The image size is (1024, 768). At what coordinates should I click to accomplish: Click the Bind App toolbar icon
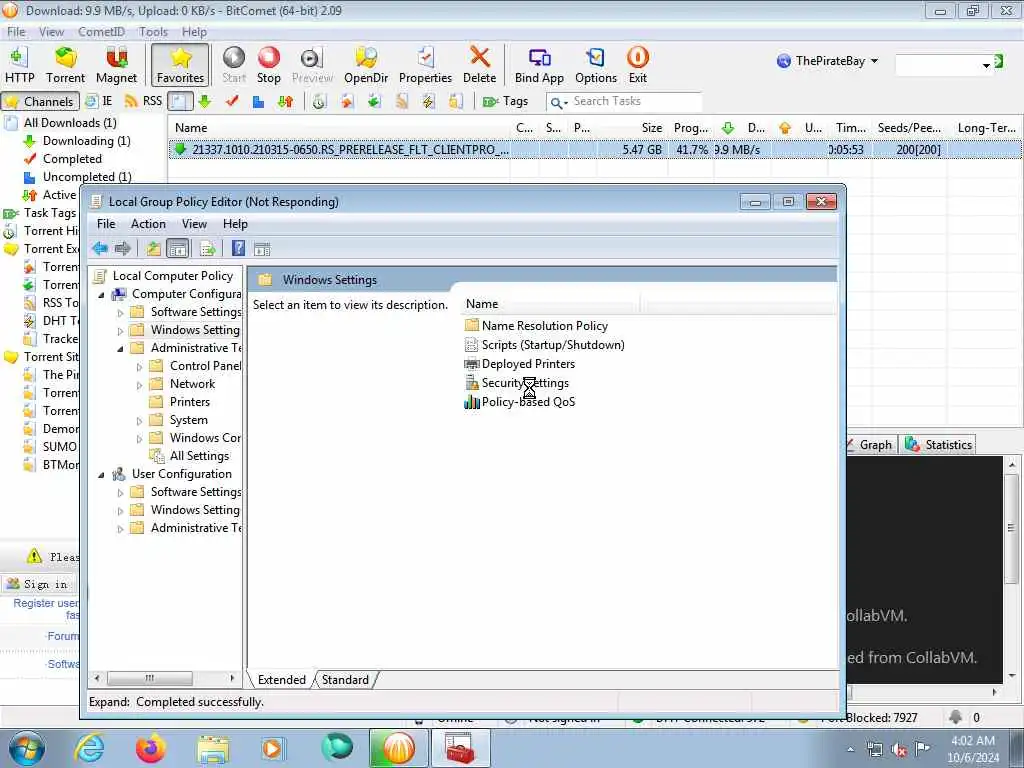(x=539, y=65)
